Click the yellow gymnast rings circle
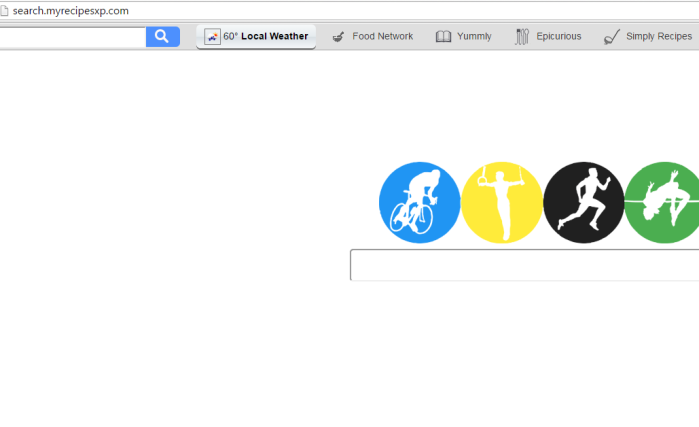Image resolution: width=699 pixels, height=427 pixels. 502,202
